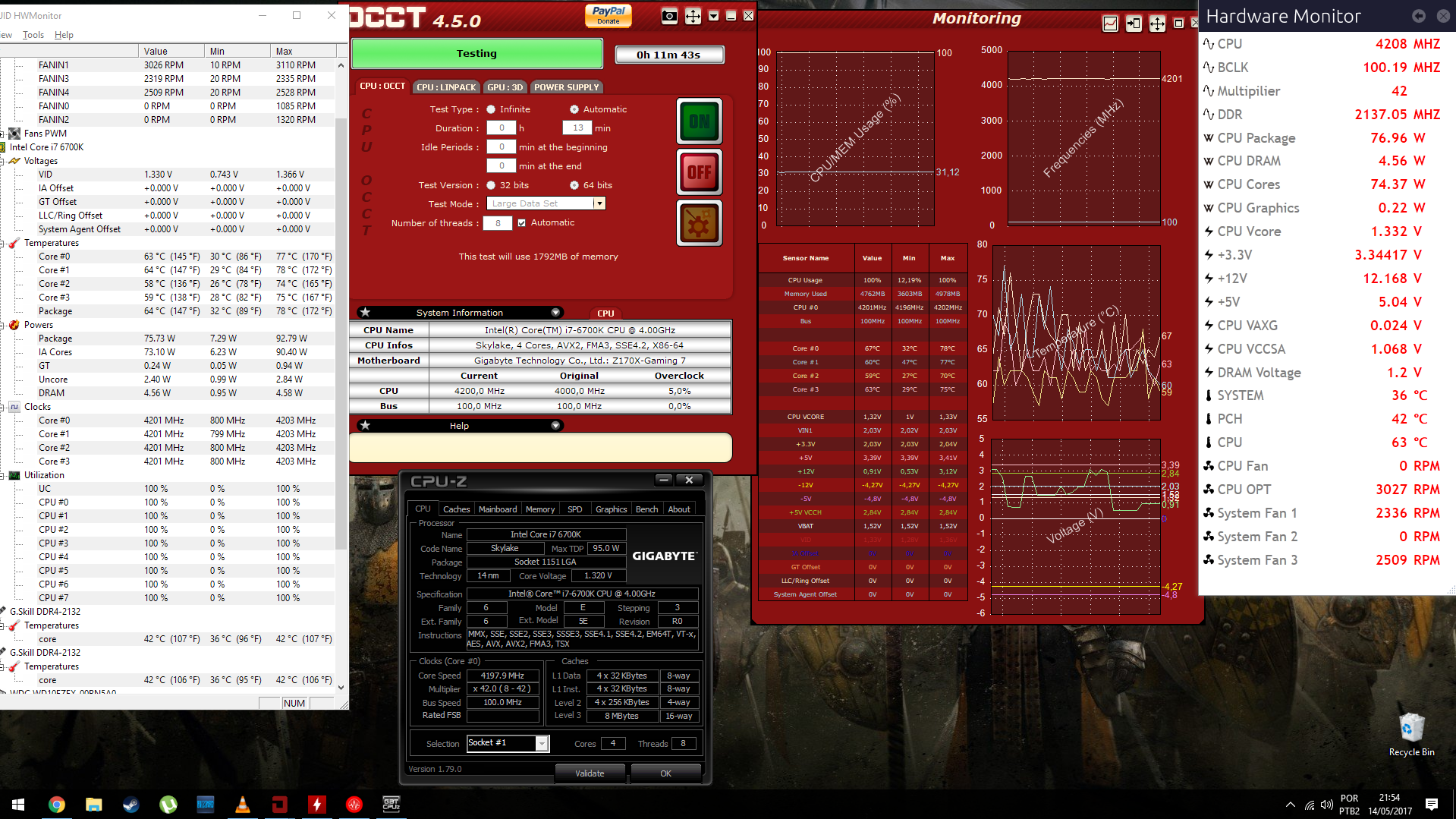Screen dimensions: 1456x819
Task: Open the Graphics tab in CPU-Z
Action: tap(611, 509)
